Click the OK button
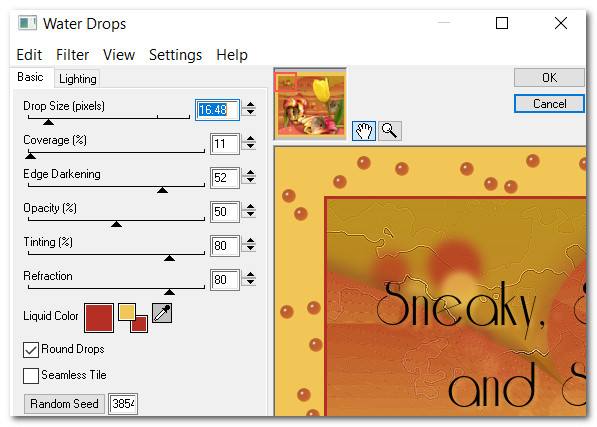 point(549,78)
